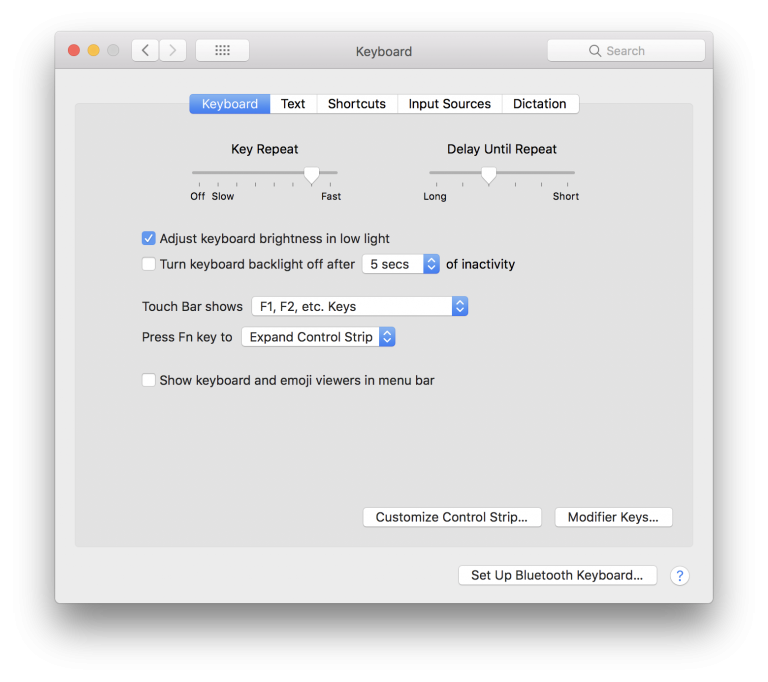
Task: Click the Key Repeat slider thumb
Action: coord(312,175)
